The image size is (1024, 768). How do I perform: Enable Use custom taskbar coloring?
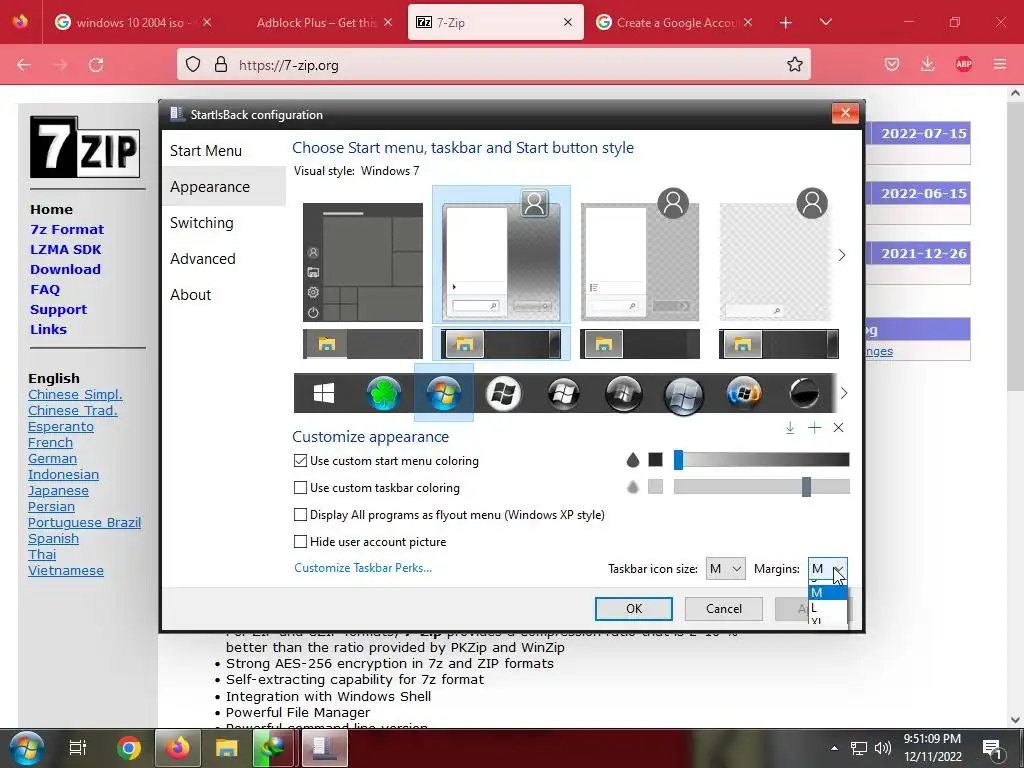coord(300,487)
